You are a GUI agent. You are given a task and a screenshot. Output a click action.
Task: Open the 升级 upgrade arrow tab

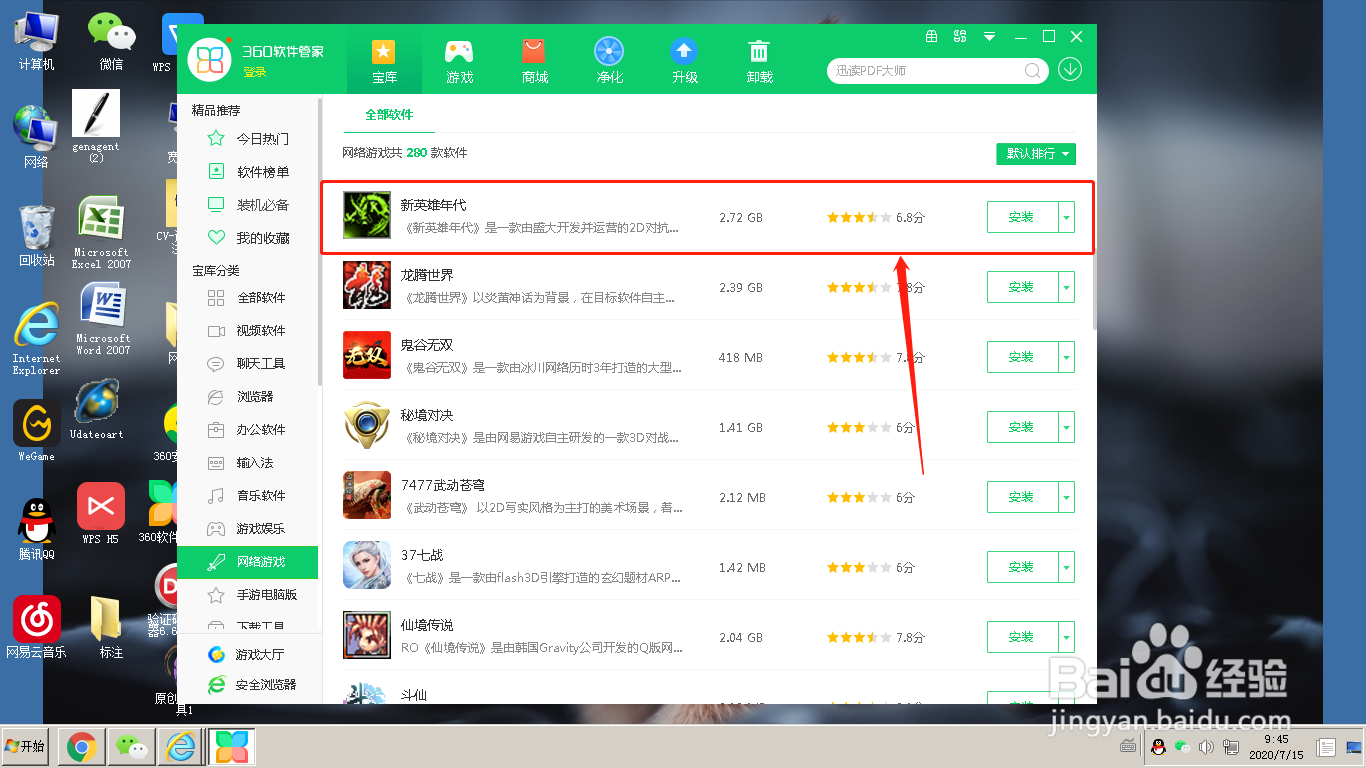coord(684,51)
